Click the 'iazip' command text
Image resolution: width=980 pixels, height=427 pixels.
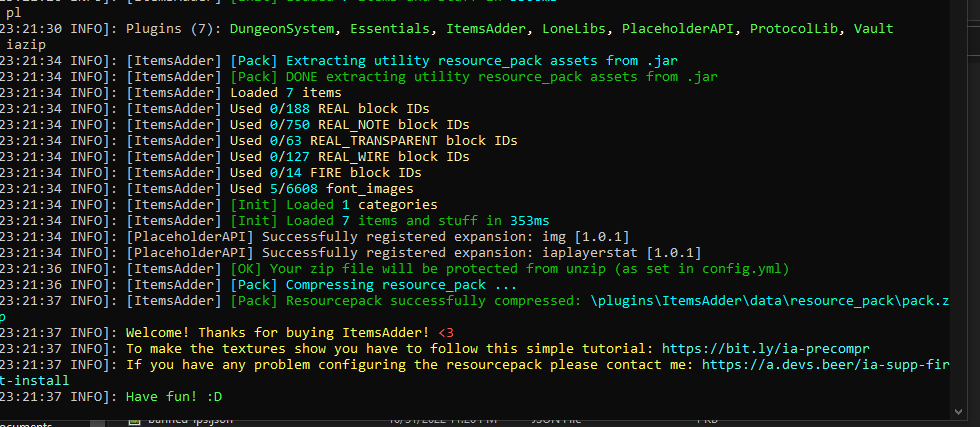(x=26, y=44)
